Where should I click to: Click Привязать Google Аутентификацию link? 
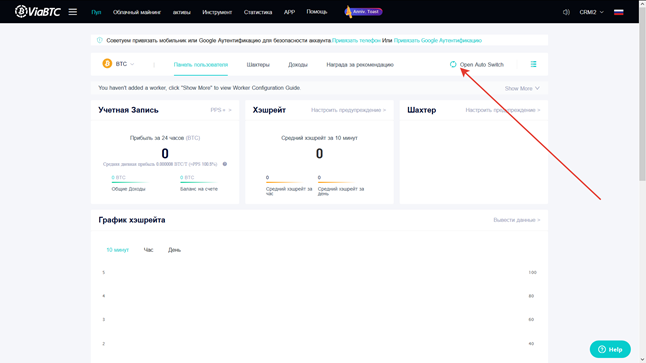click(x=438, y=40)
